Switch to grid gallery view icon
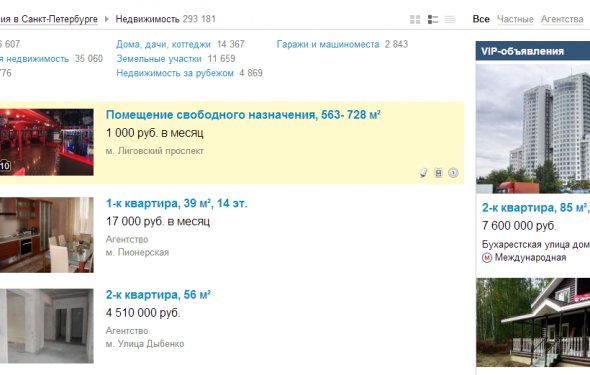This screenshot has height=375, width=590. click(x=415, y=20)
